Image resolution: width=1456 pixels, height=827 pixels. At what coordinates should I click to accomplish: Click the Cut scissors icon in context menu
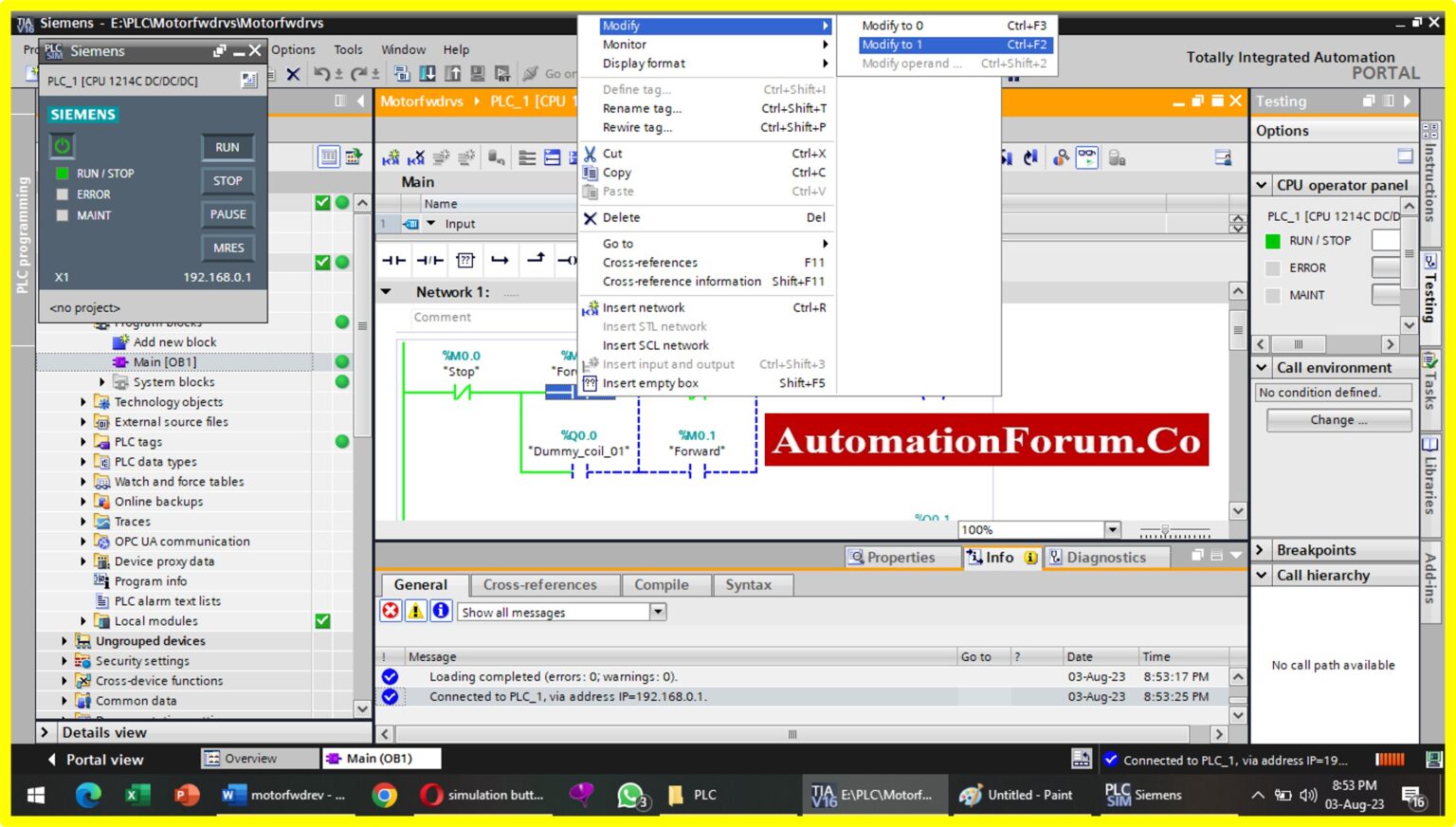pyautogui.click(x=590, y=153)
